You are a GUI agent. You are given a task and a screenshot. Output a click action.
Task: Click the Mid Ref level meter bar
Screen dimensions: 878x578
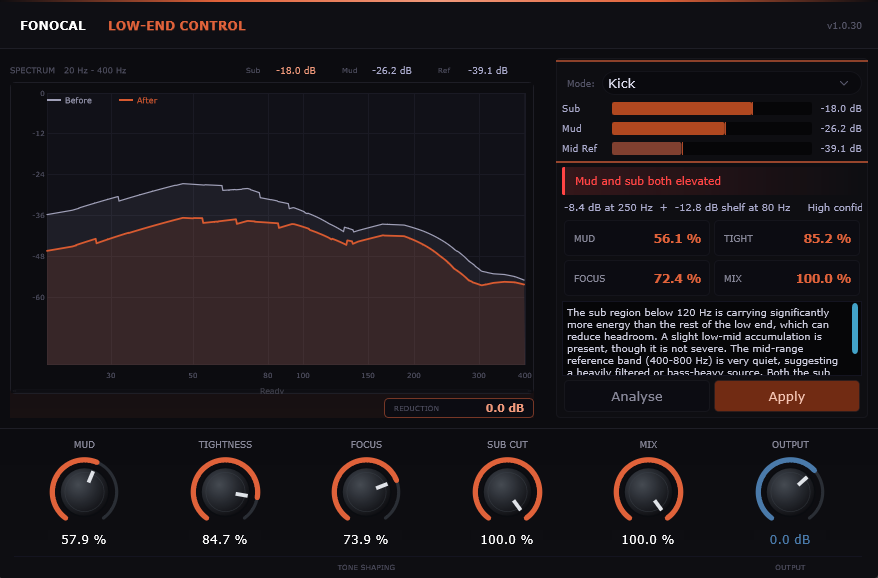(711, 148)
